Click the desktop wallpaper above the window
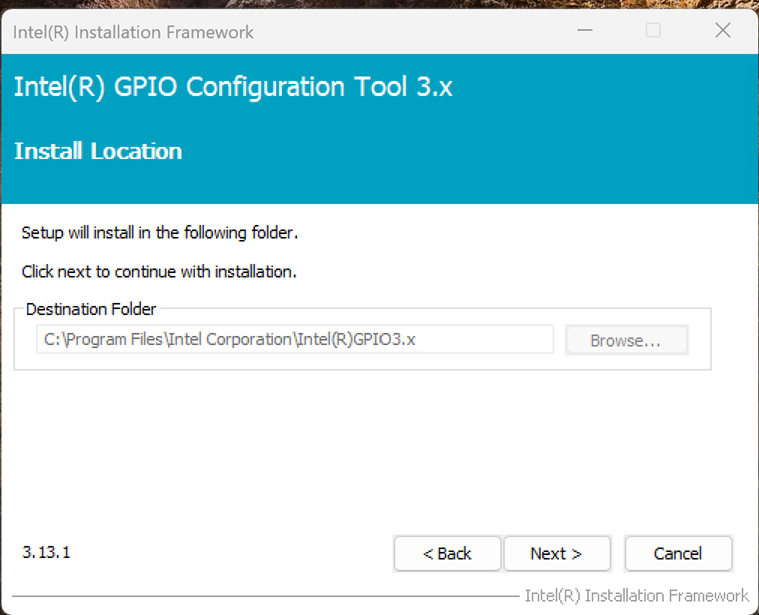Screen dimensions: 759x615 [x=380, y=4]
